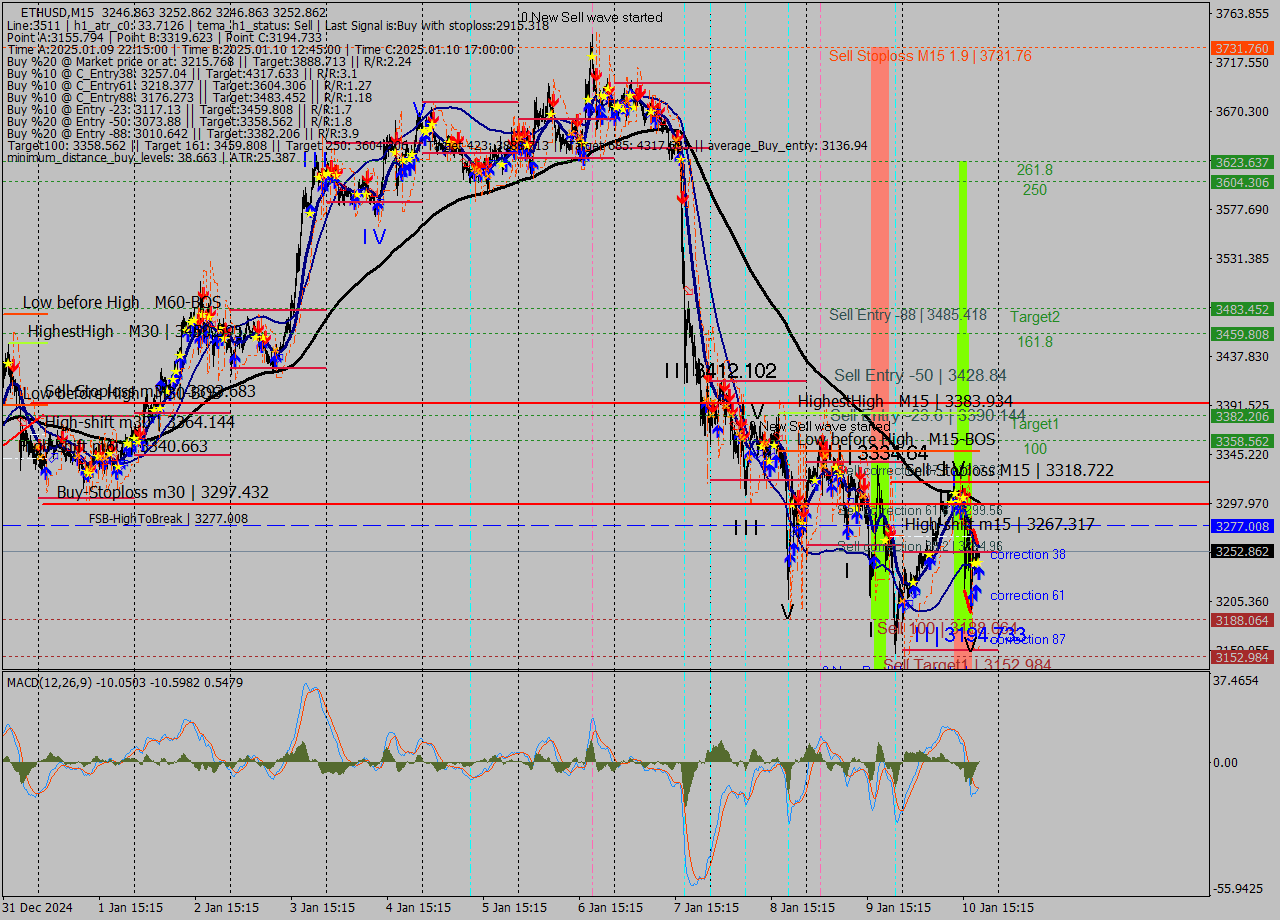The image size is (1280, 920).
Task: Click the blue I V wave label
Action: [373, 237]
